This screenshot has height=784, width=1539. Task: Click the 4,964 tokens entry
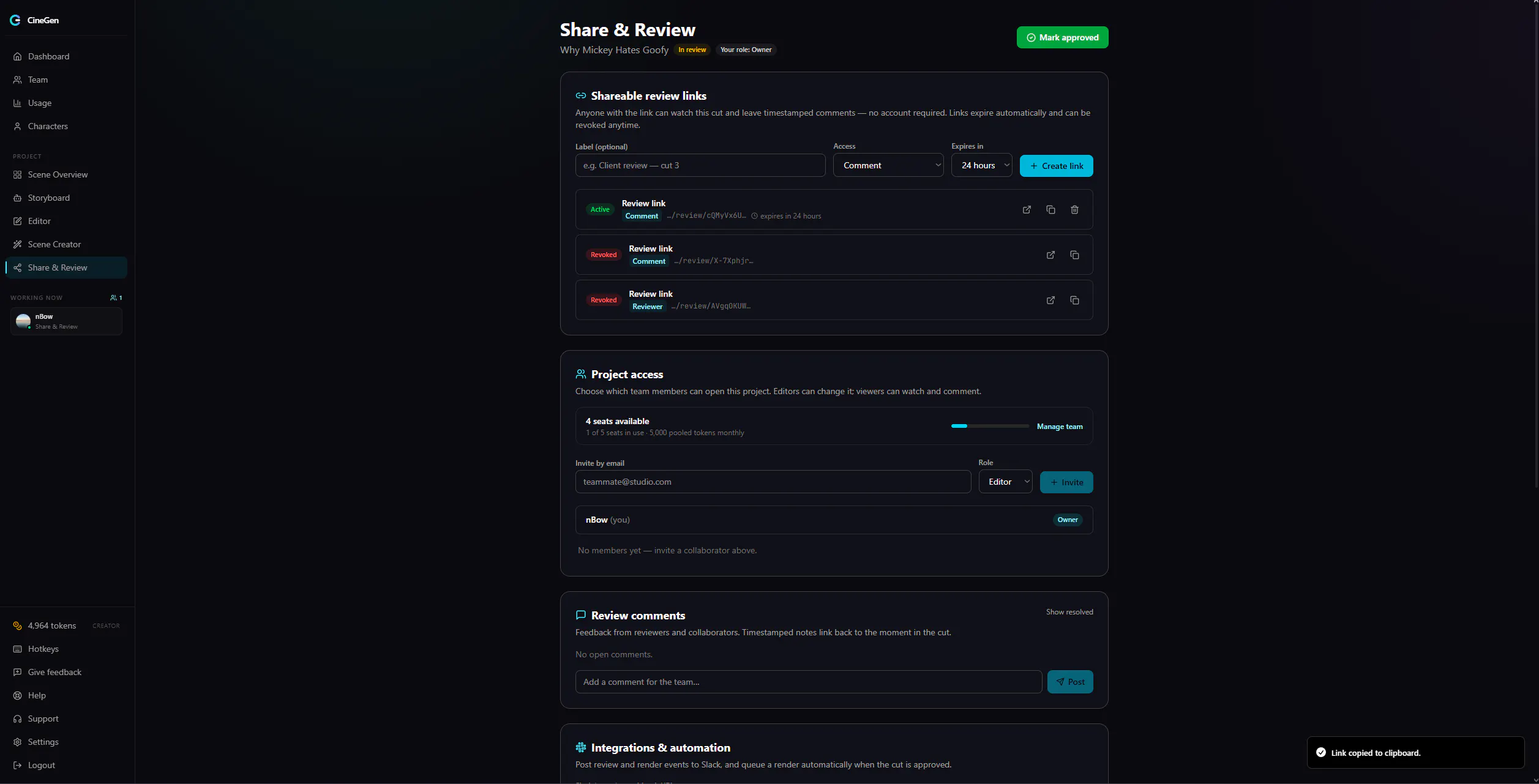coord(66,625)
